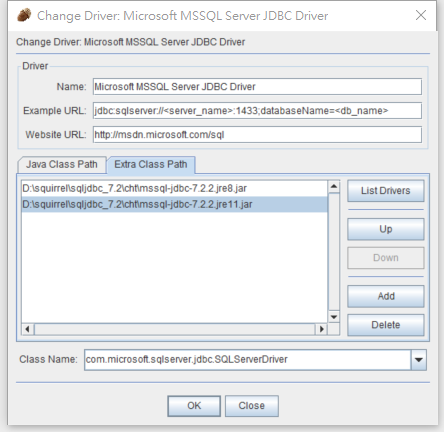
Task: Close the Change Driver dialog window
Action: 421,15
